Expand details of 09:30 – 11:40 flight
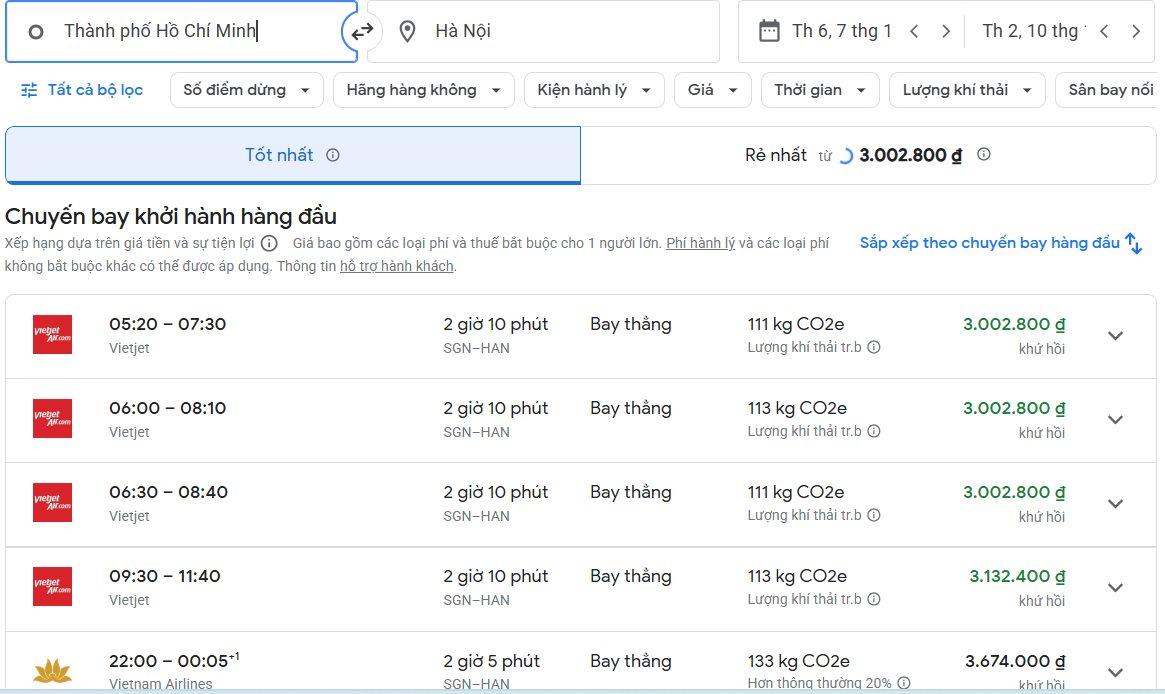Viewport: 1165px width, 694px height. (x=1115, y=588)
